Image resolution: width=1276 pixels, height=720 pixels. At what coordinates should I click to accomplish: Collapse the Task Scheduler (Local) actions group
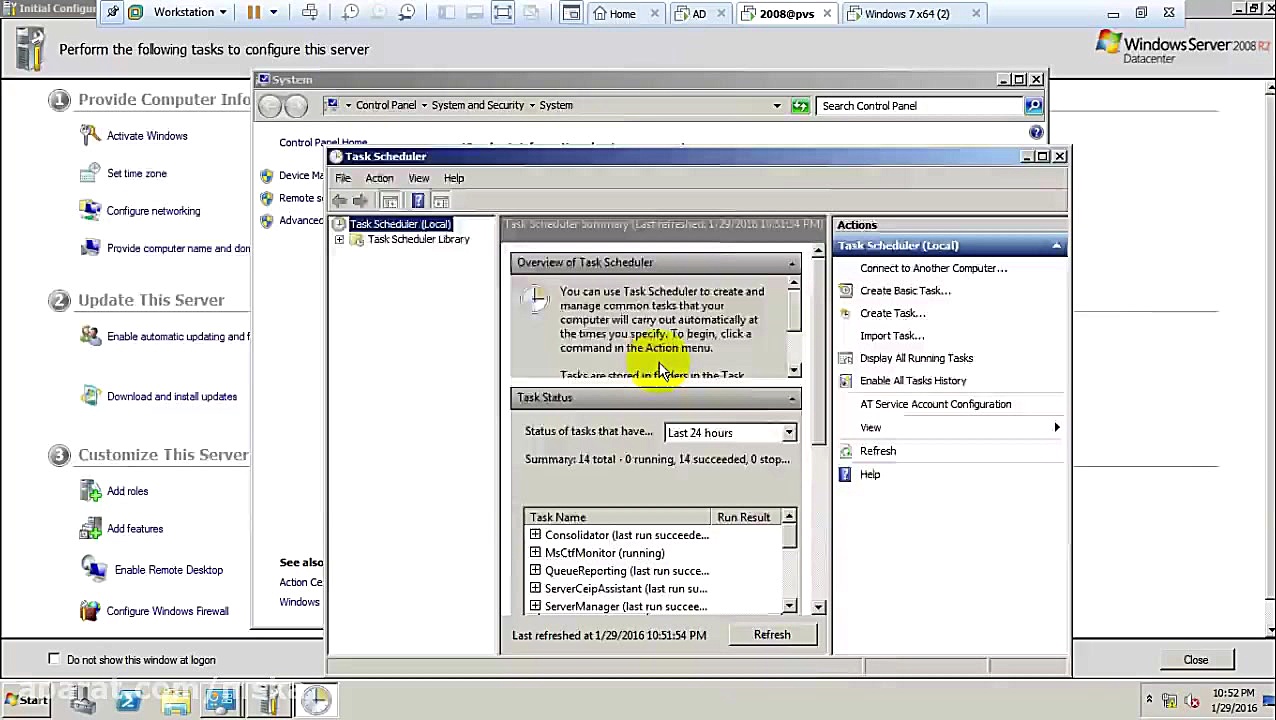(1056, 246)
